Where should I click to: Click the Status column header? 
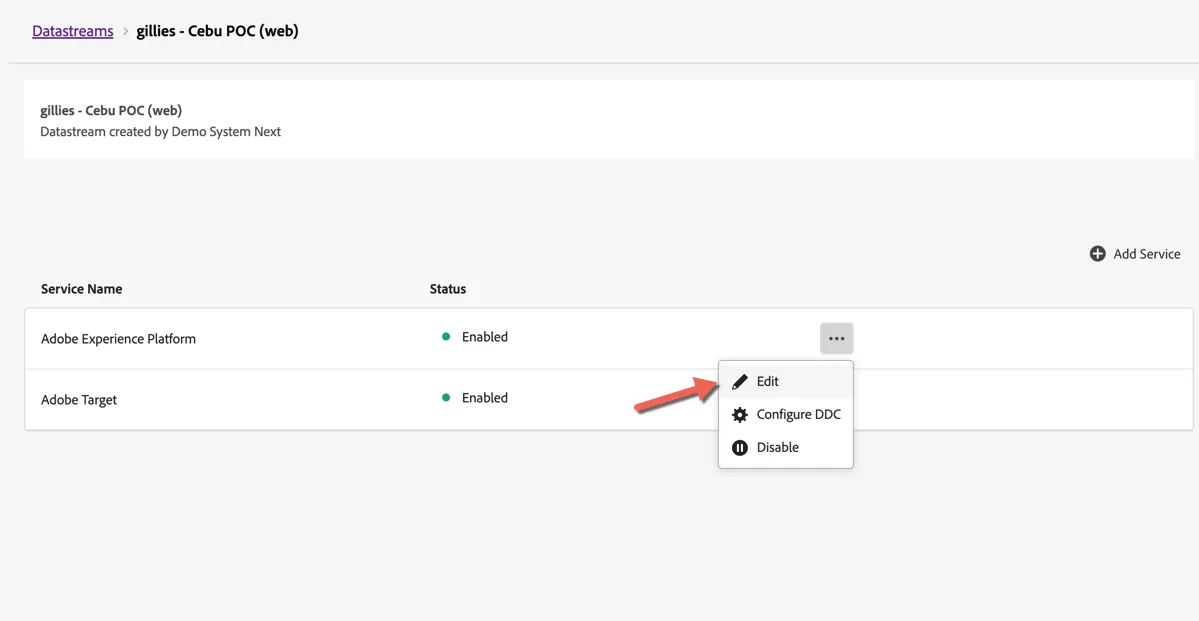tap(448, 289)
